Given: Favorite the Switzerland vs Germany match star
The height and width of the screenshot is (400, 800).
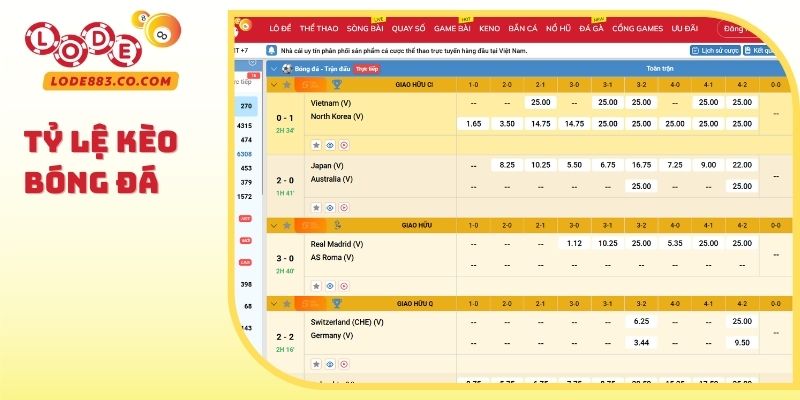Looking at the screenshot, I should (316, 364).
